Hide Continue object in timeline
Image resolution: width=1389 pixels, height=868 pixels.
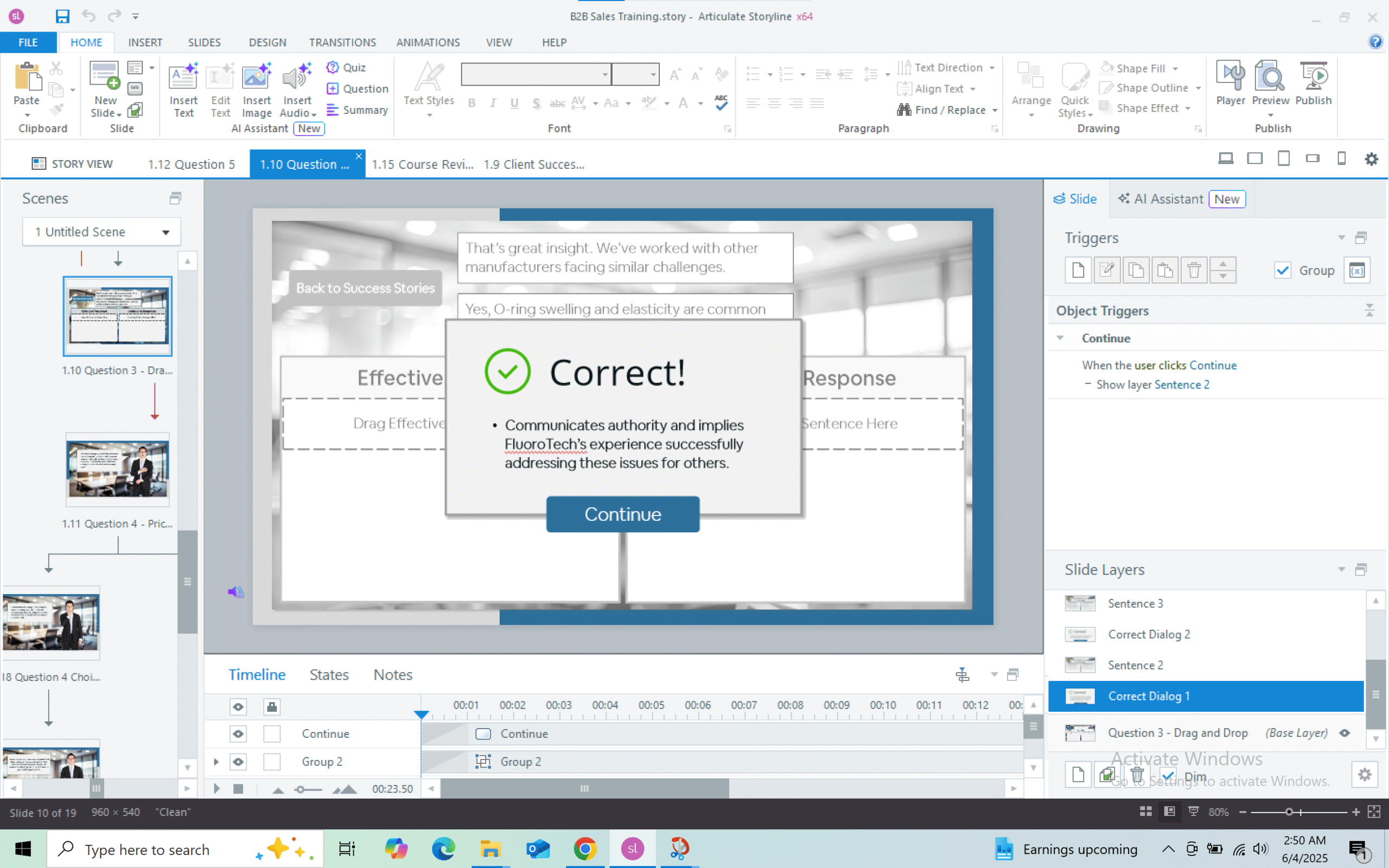[238, 733]
